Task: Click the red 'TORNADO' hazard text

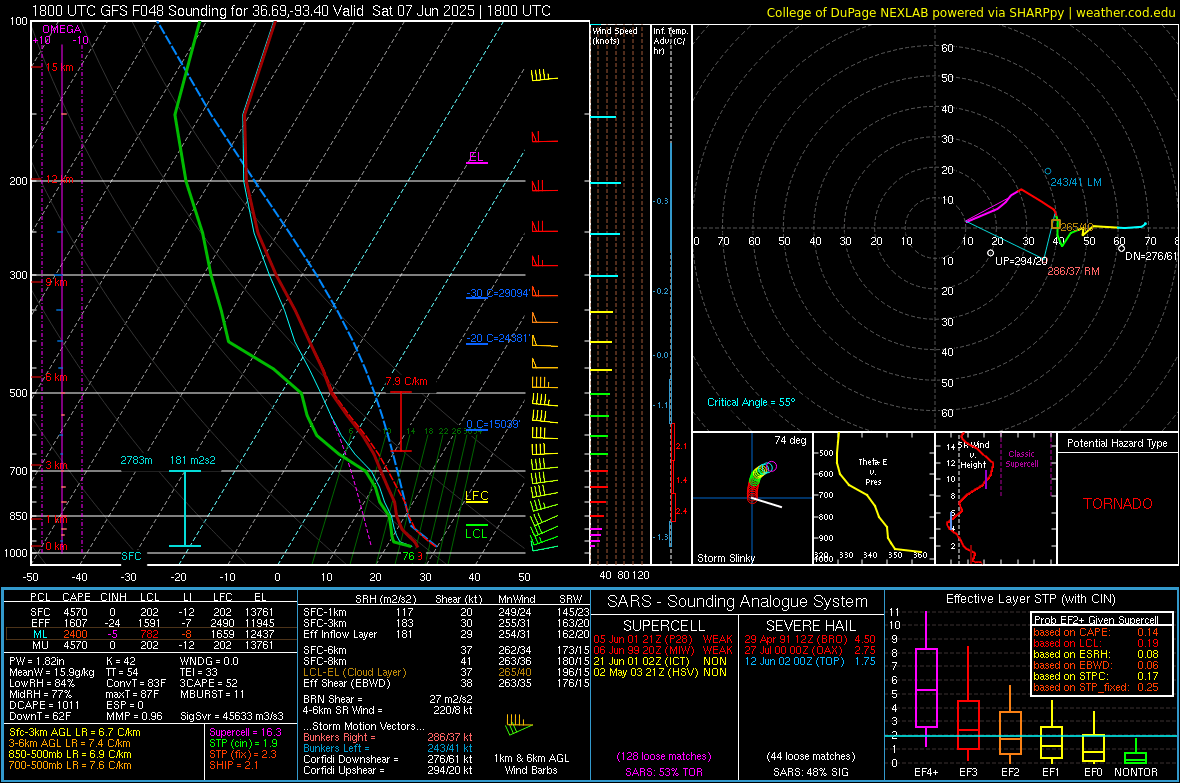Action: [x=1118, y=504]
